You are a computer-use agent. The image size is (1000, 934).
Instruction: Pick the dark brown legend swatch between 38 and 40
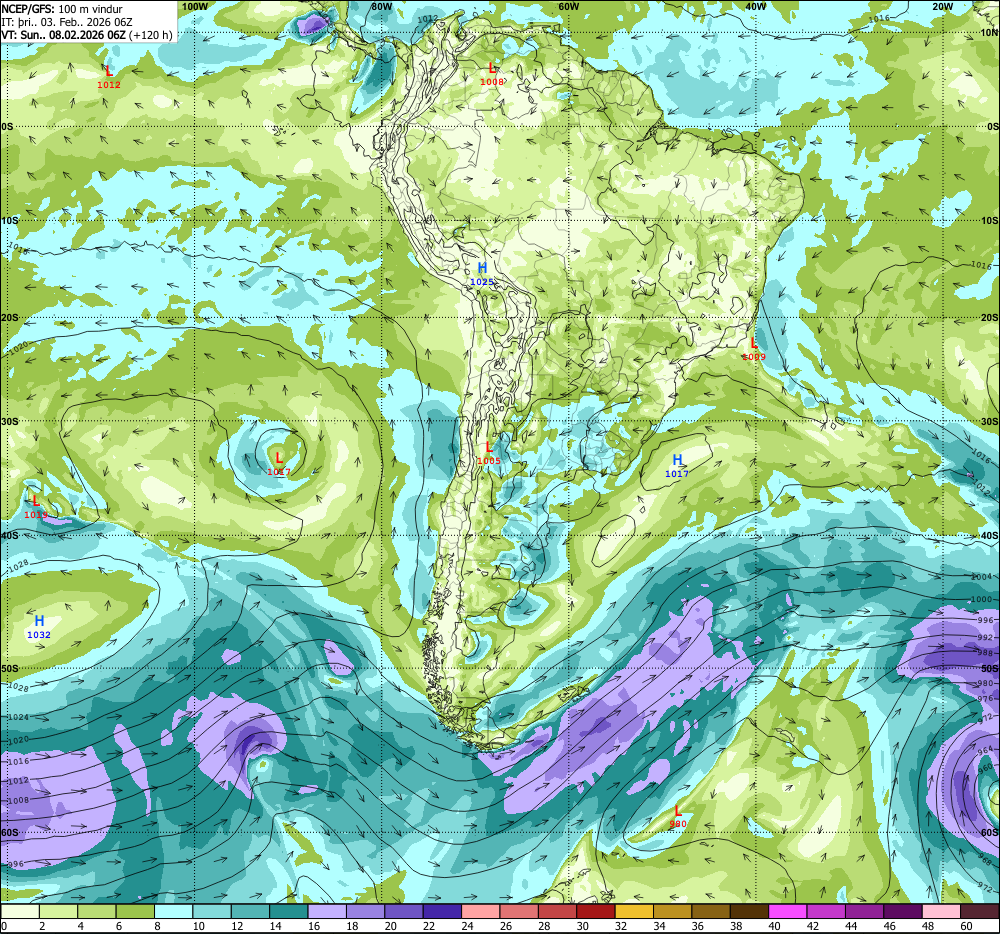click(x=749, y=912)
